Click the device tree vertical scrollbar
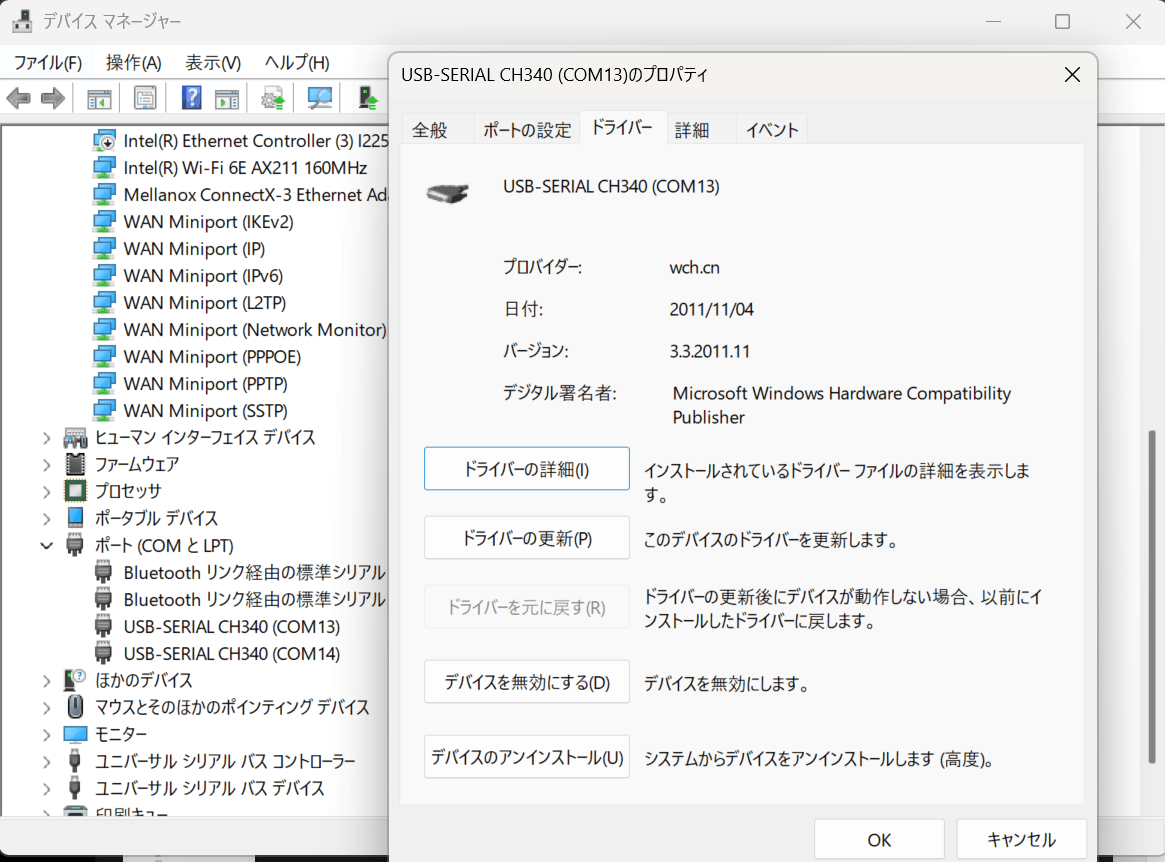The image size is (1165, 862). point(1154,550)
